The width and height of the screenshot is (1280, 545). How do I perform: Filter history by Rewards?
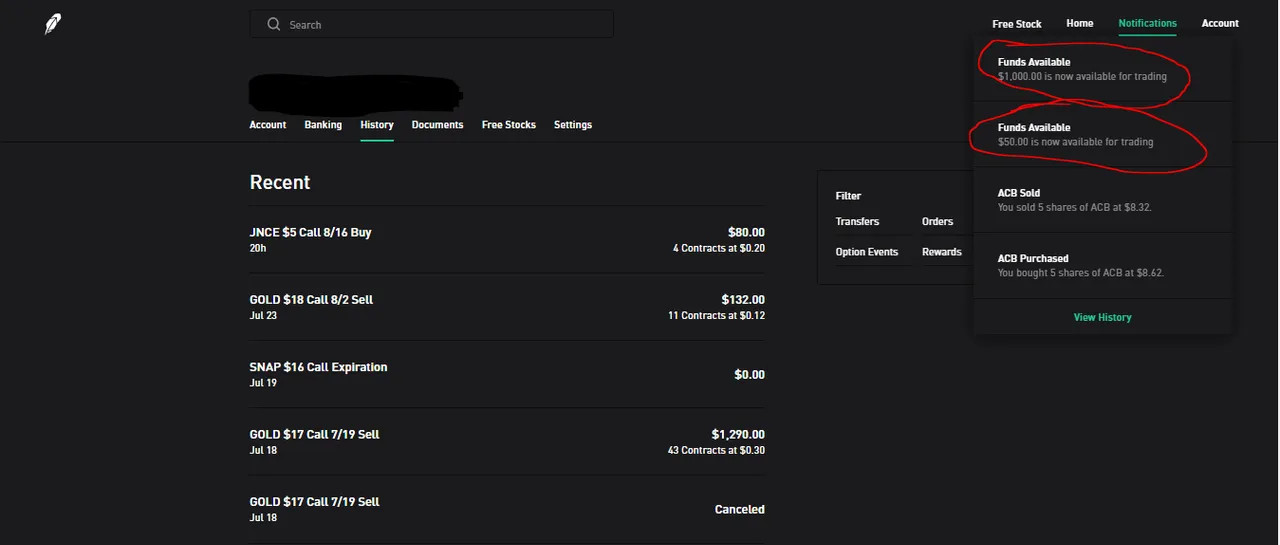(942, 252)
